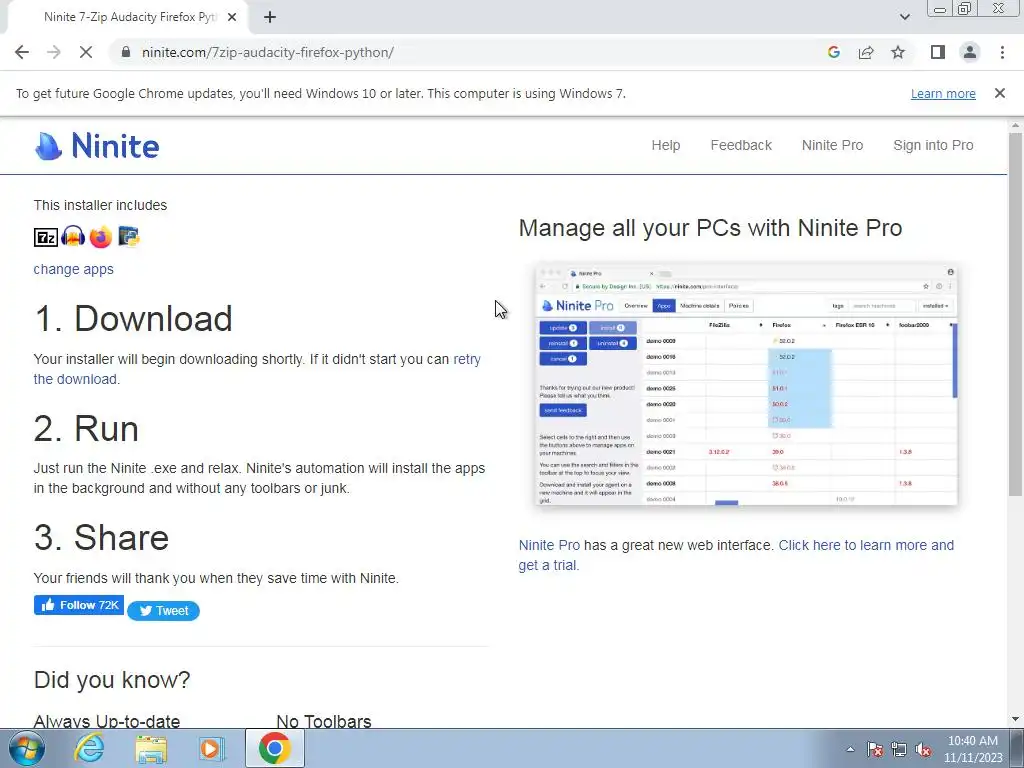
Task: Open the Feedback page
Action: pyautogui.click(x=741, y=145)
